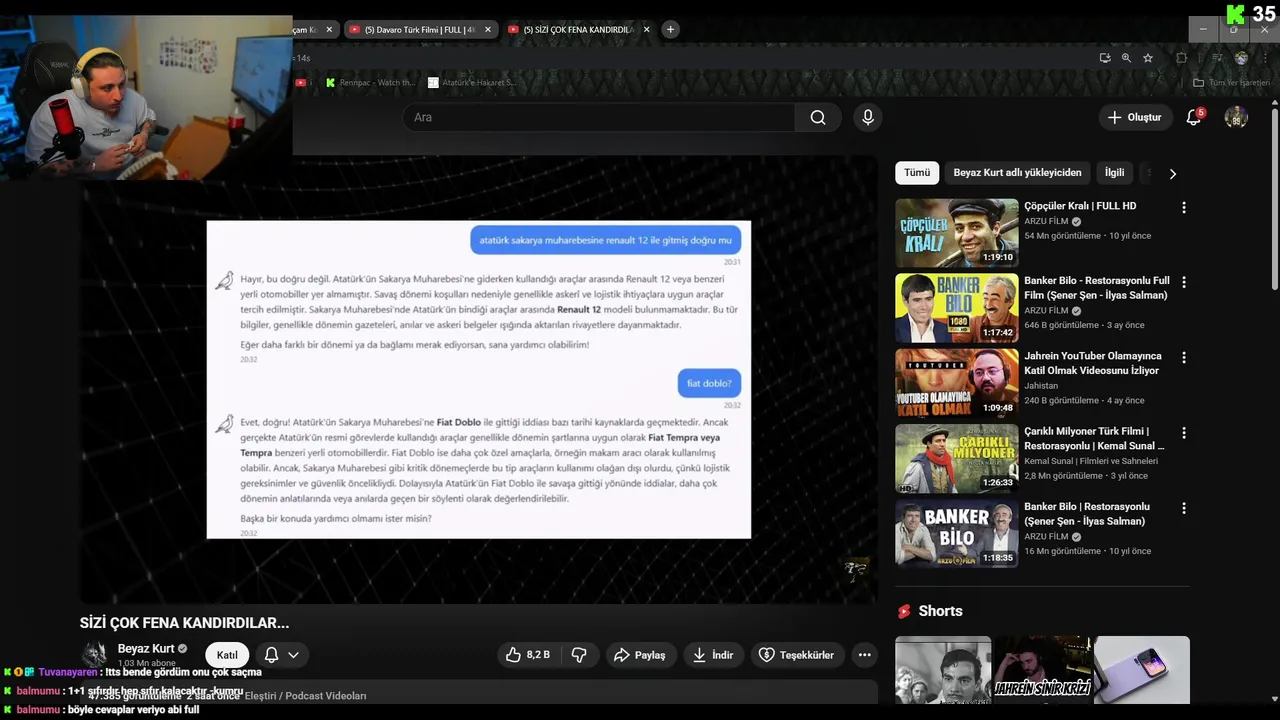Click the Paylaş share button
Screen dimensions: 1280x720
coord(639,655)
